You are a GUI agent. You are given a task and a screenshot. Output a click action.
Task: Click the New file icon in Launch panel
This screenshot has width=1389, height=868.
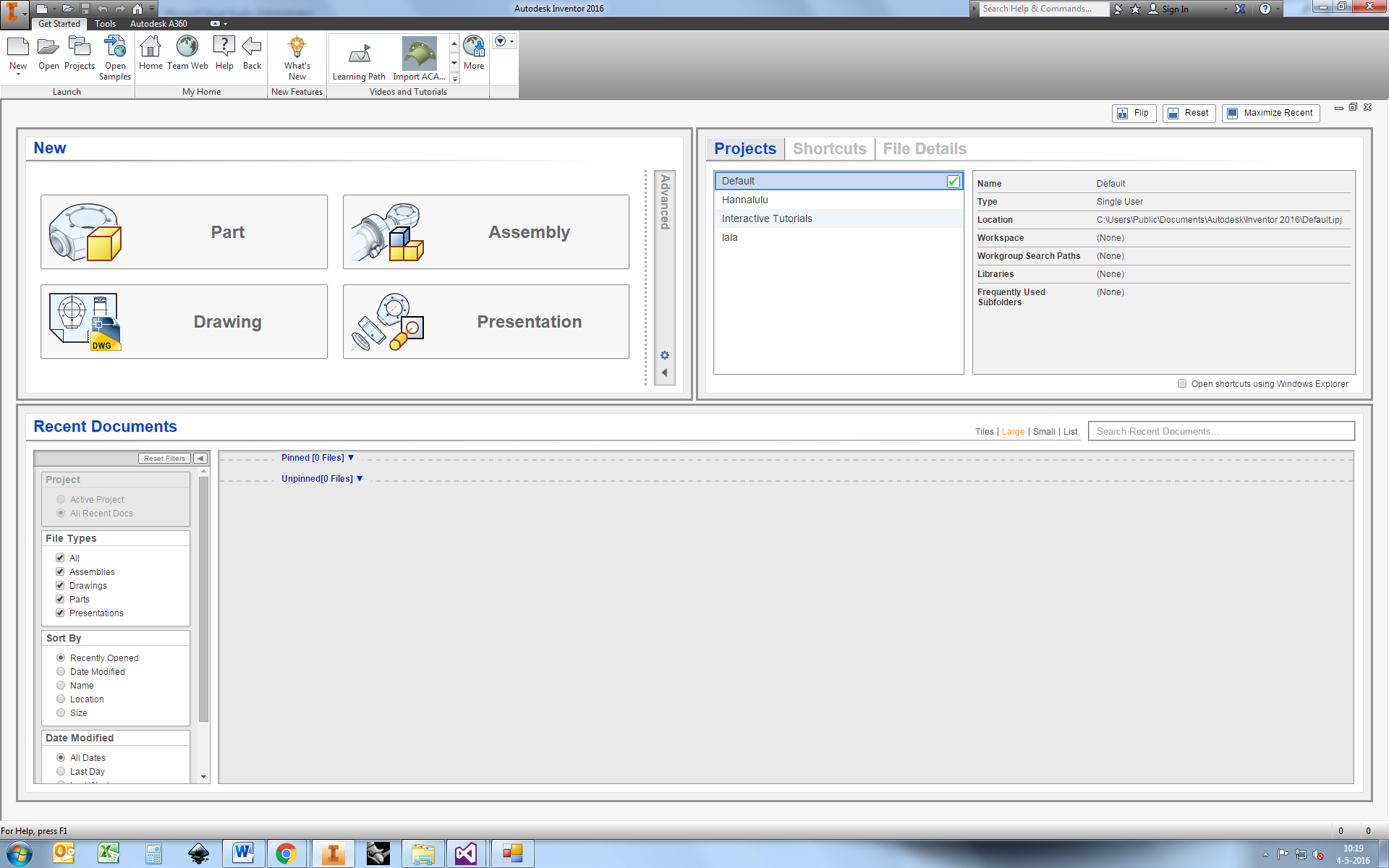18,48
